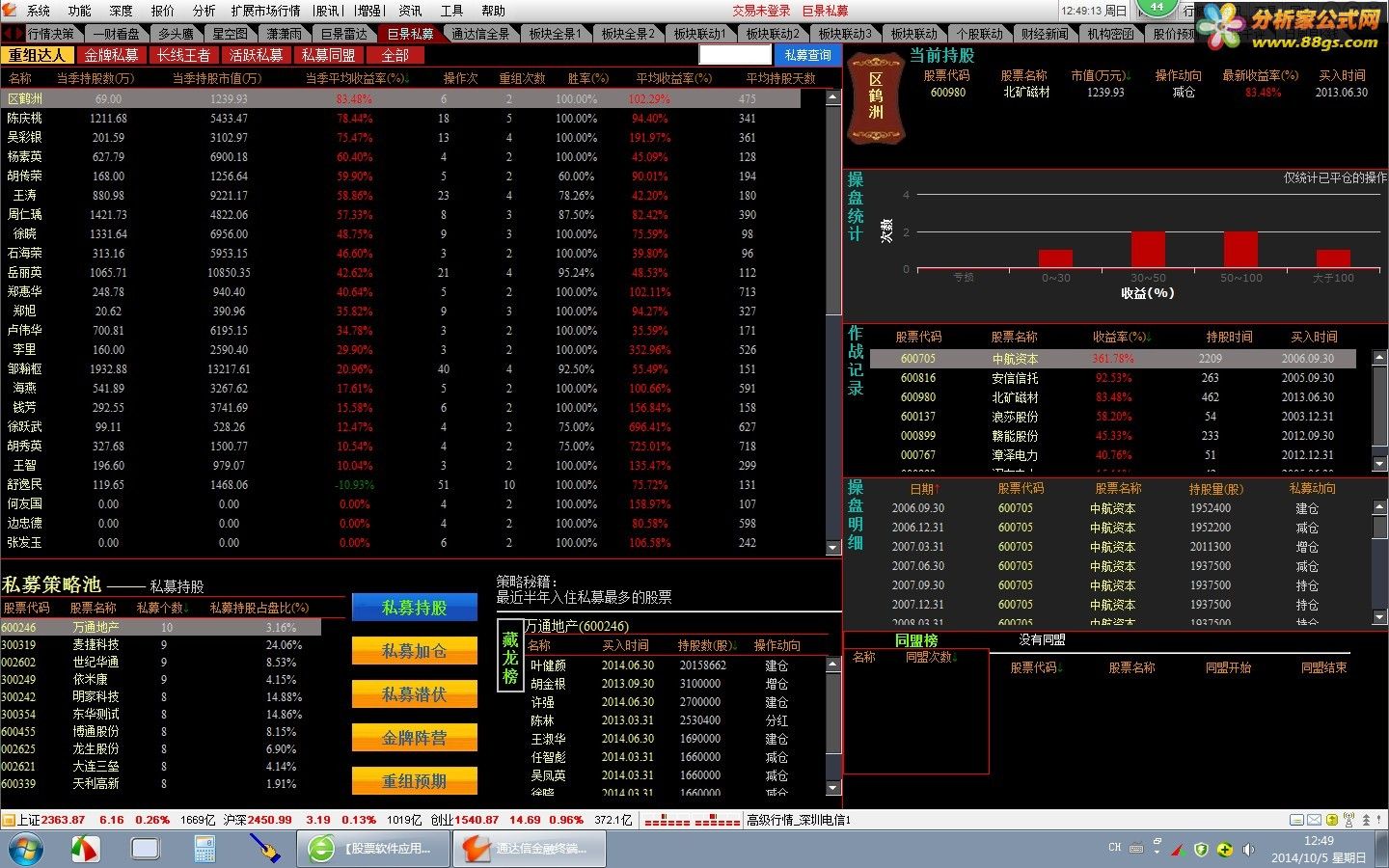Click the 私募查询 search button
The image size is (1389, 868).
807,55
